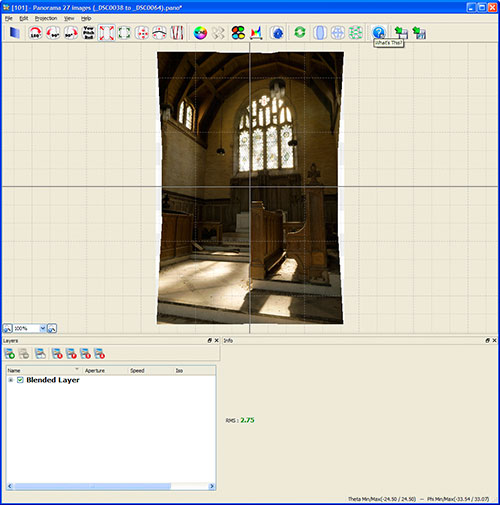Image resolution: width=500 pixels, height=505 pixels.
Task: Close the Info panel
Action: pyautogui.click(x=494, y=340)
